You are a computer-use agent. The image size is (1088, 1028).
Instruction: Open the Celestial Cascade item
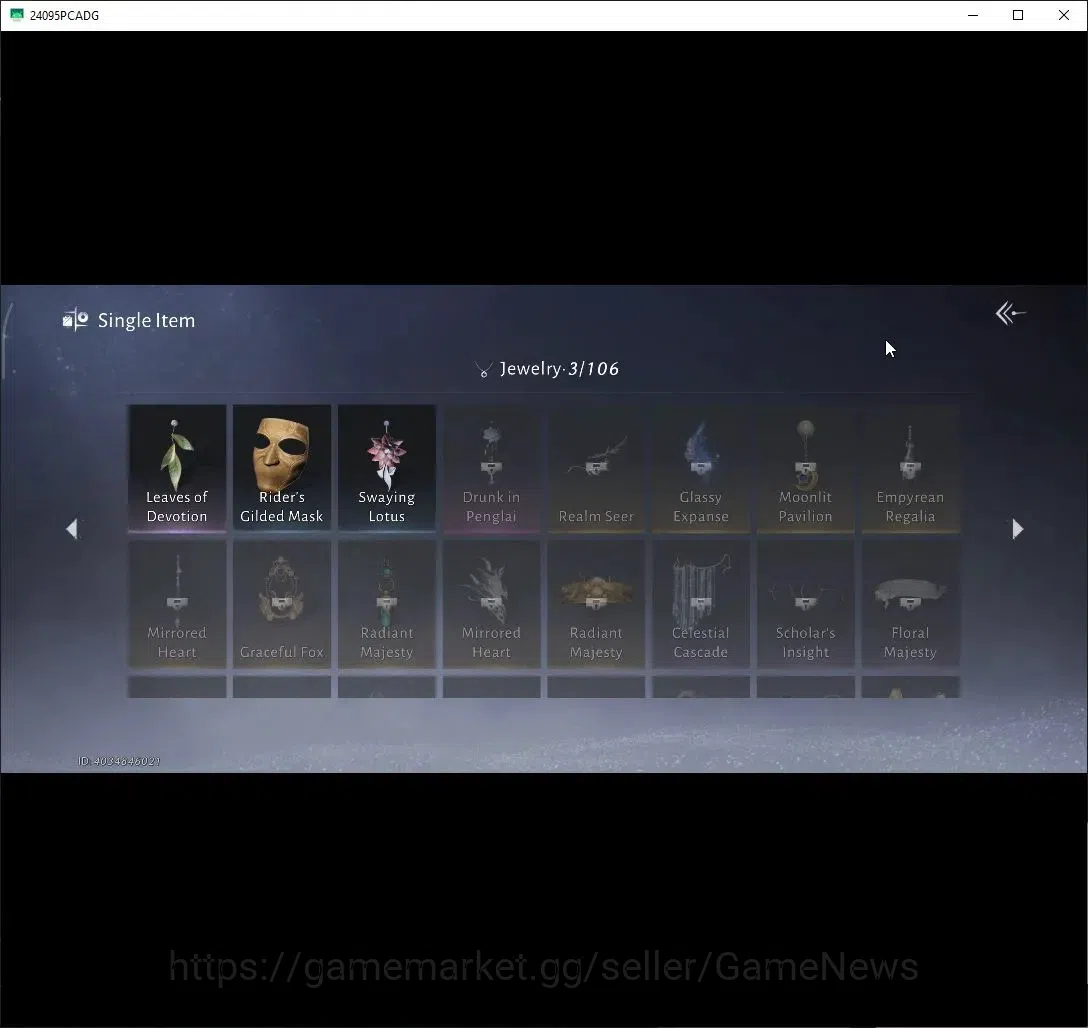pos(701,604)
